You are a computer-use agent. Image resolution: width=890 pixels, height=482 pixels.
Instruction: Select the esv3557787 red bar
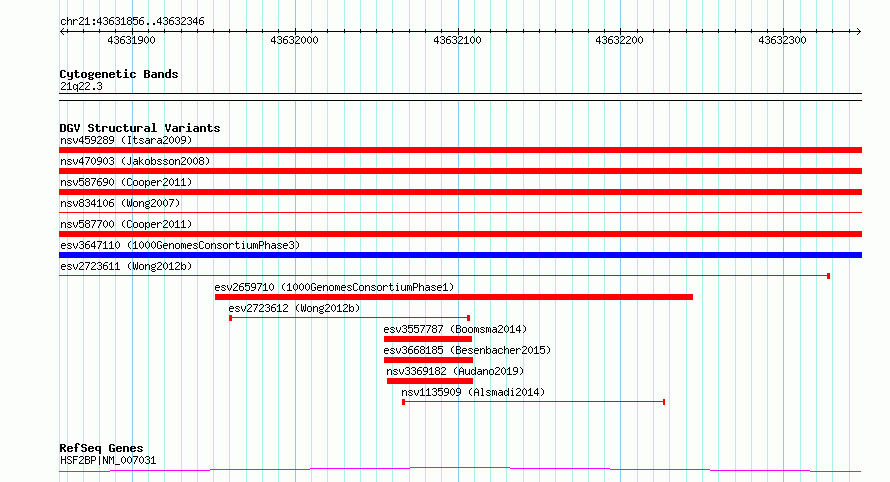pyautogui.click(x=428, y=339)
